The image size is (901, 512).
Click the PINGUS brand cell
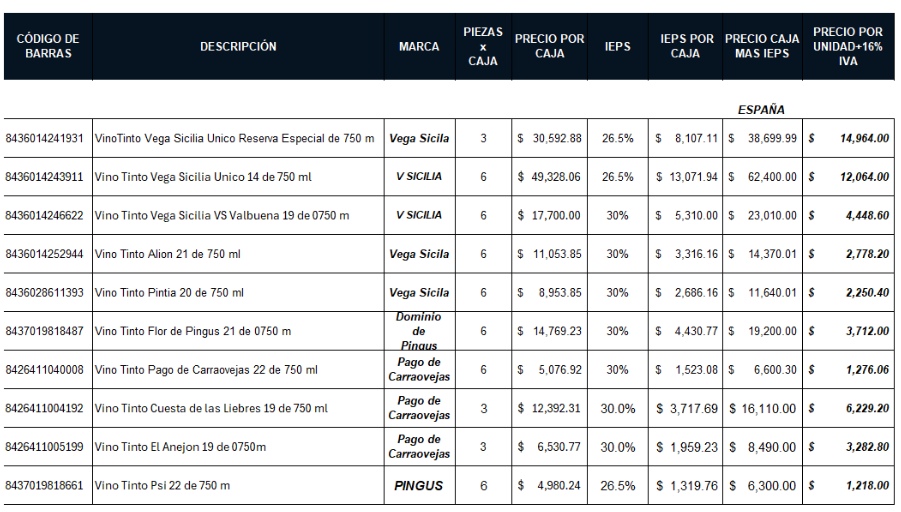tap(419, 486)
